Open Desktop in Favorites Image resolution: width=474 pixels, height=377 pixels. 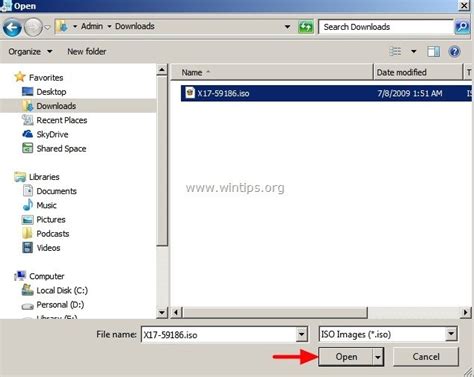(x=51, y=92)
